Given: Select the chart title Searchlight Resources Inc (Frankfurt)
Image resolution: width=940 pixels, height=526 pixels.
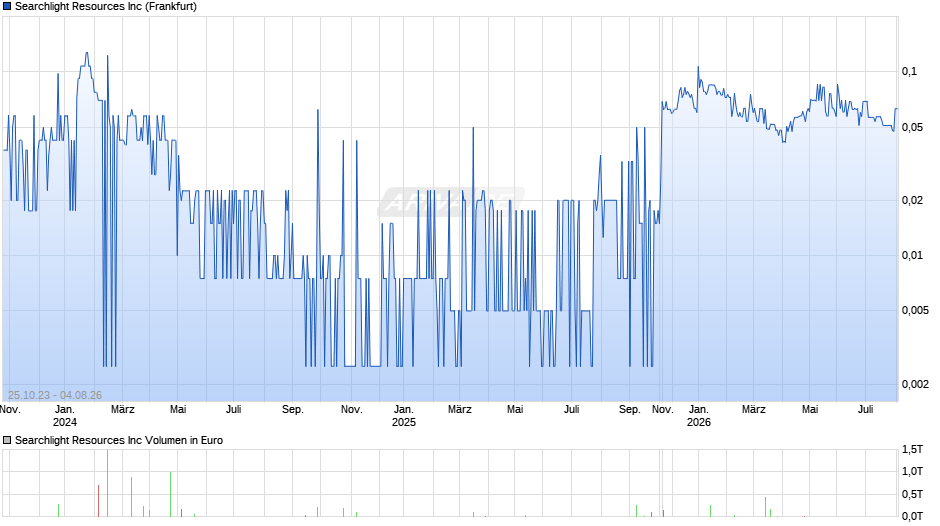Looking at the screenshot, I should 106,7.
